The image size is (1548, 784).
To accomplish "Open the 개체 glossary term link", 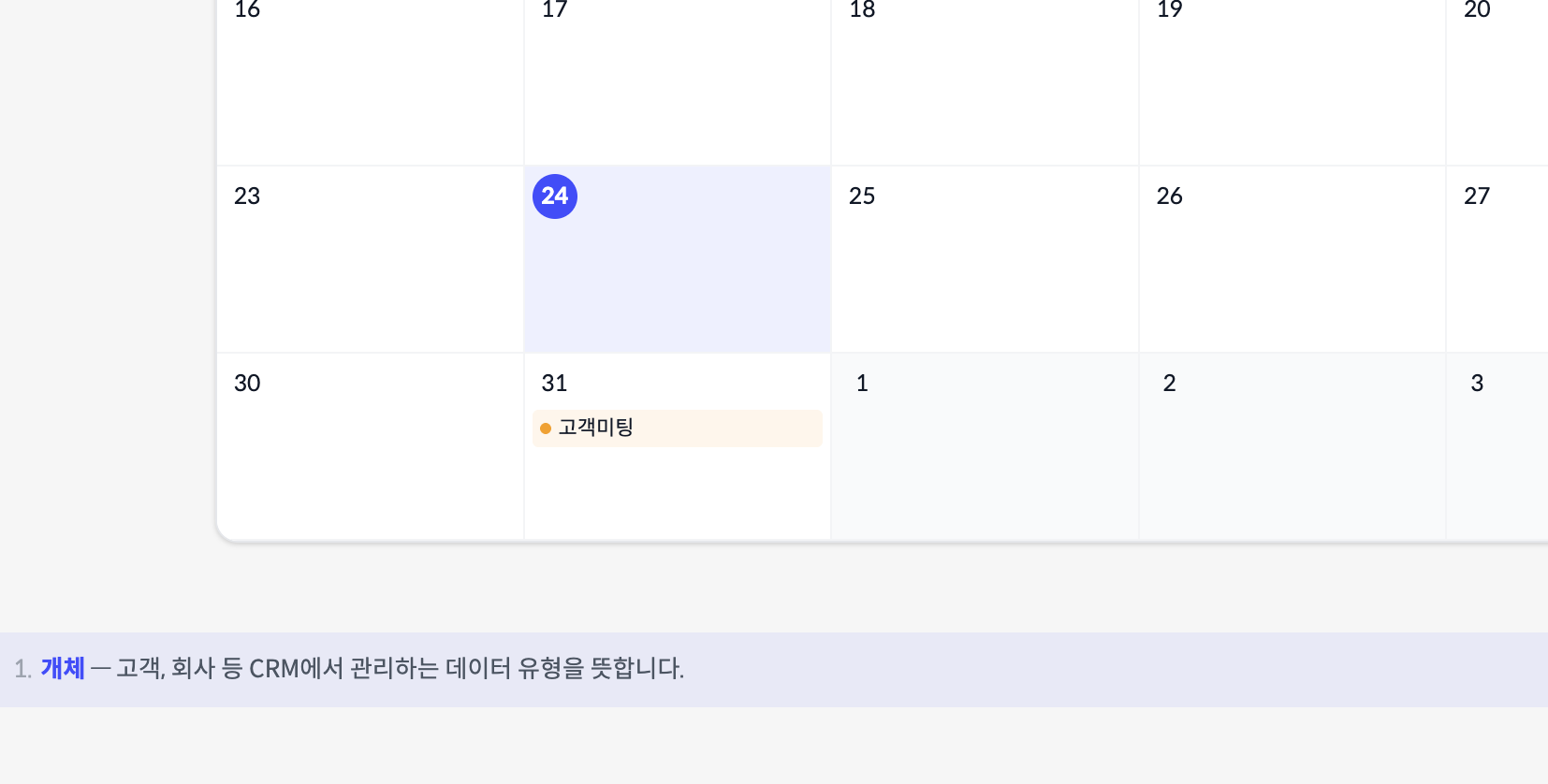I will (x=63, y=668).
